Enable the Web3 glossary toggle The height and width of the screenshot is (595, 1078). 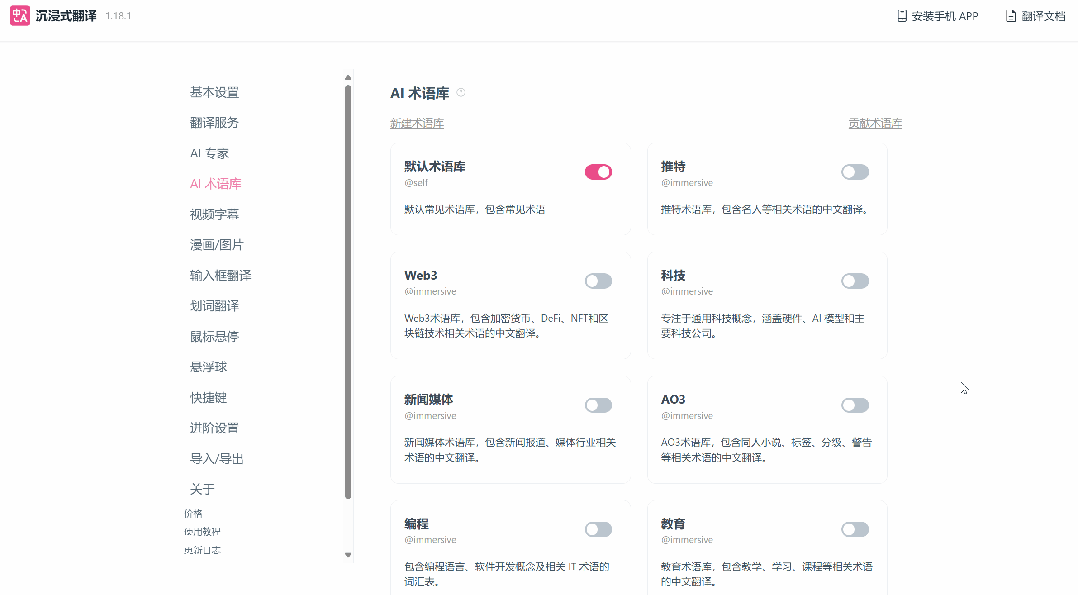point(598,281)
